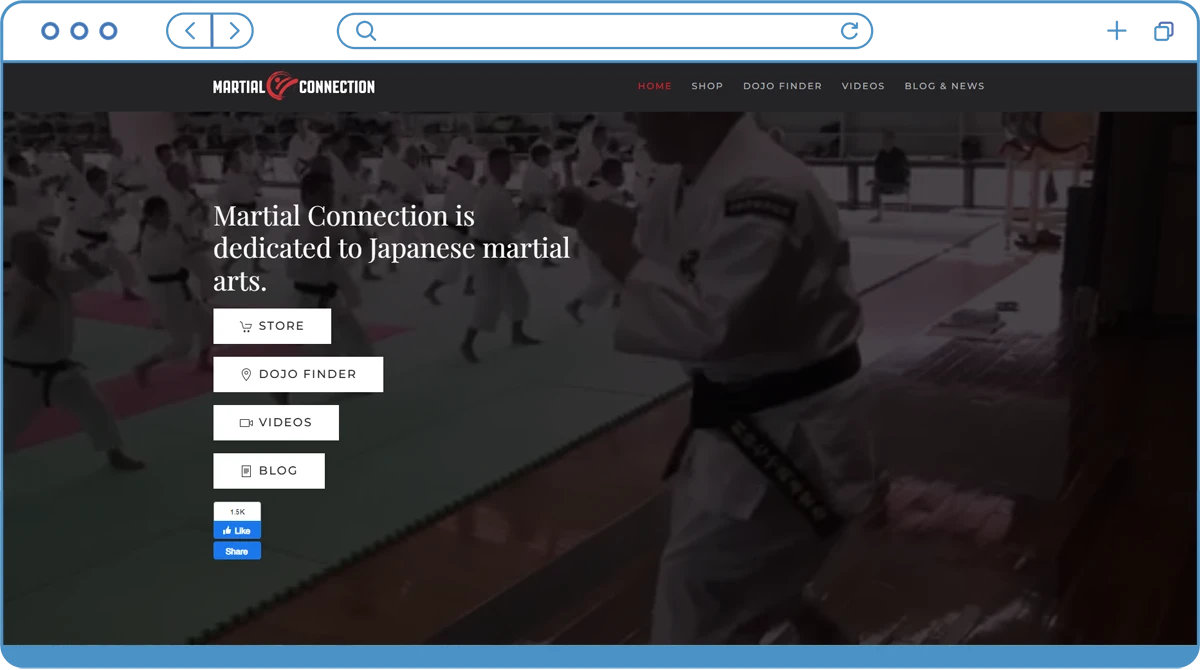Click the Videos button with camera icon

coord(276,423)
